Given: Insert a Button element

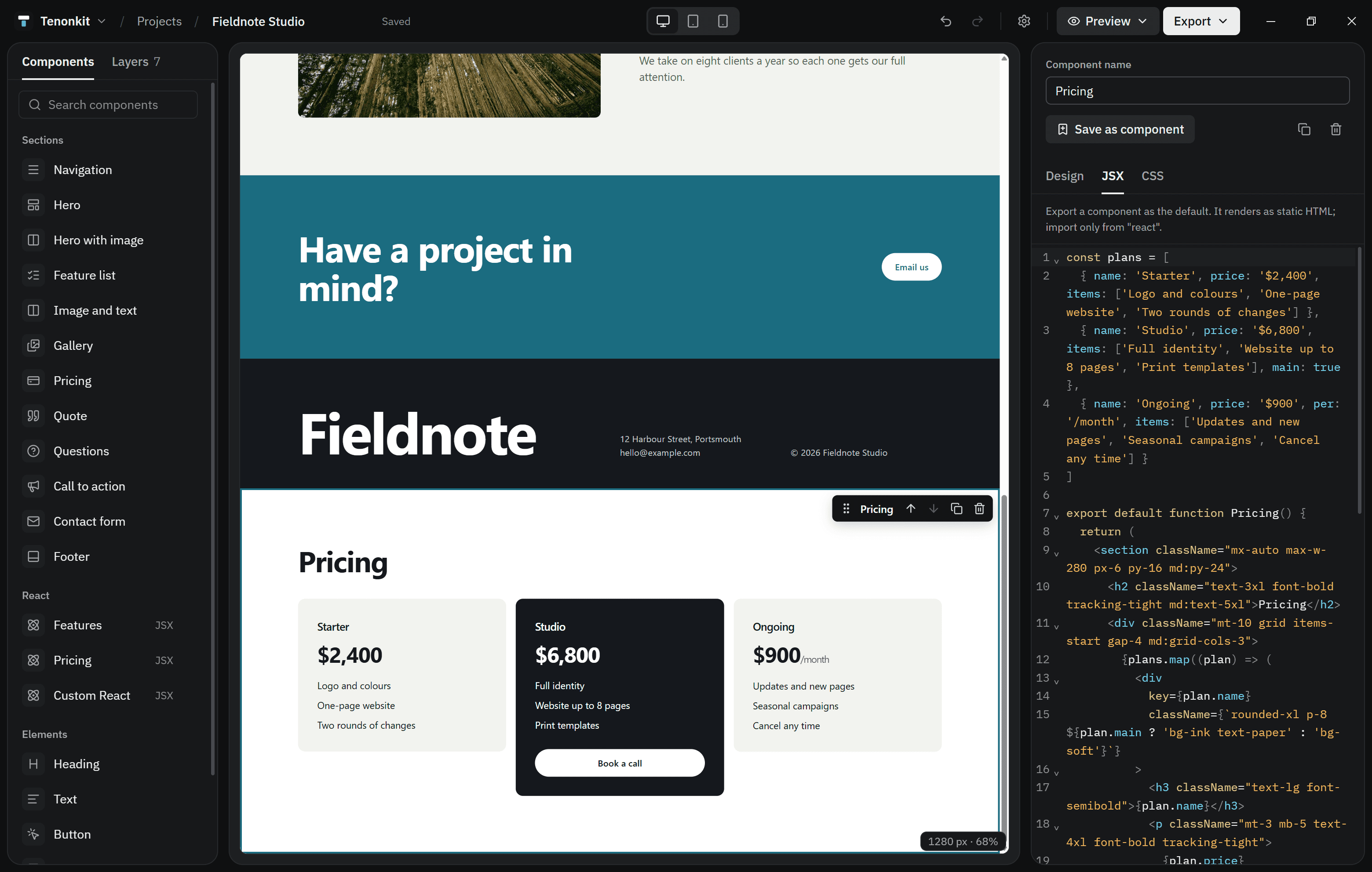Looking at the screenshot, I should (108, 834).
